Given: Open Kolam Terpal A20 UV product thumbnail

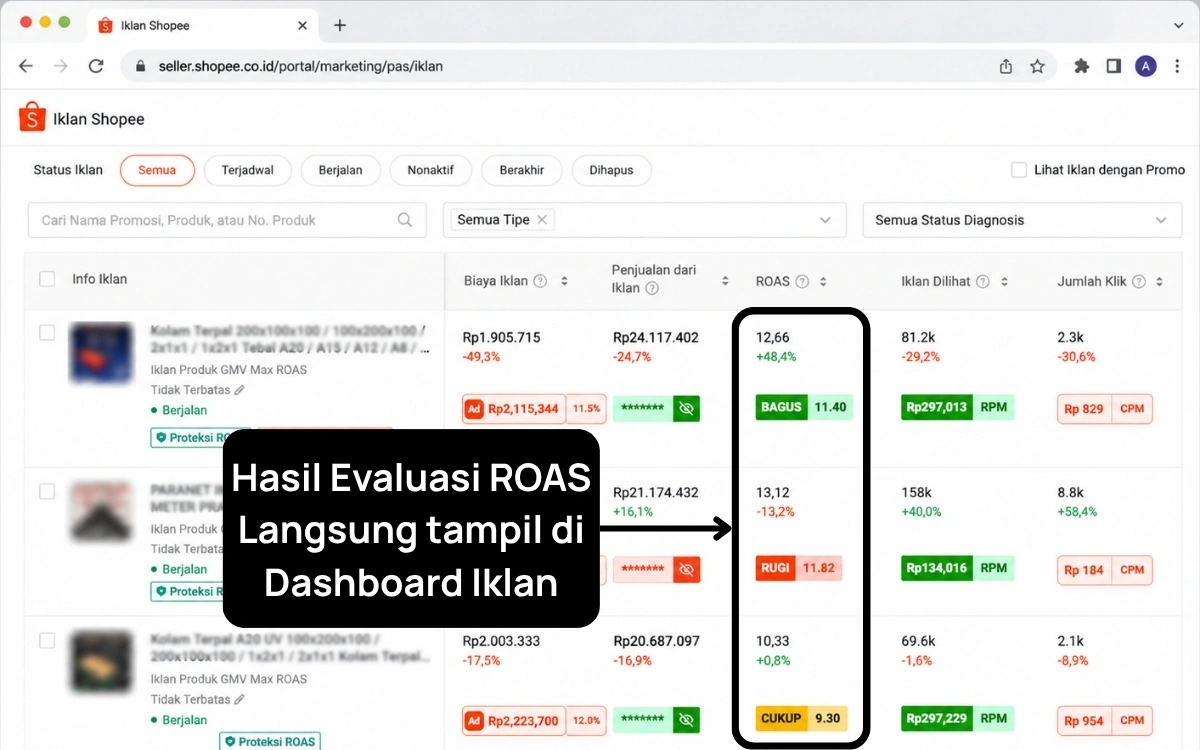Looking at the screenshot, I should click(x=101, y=663).
